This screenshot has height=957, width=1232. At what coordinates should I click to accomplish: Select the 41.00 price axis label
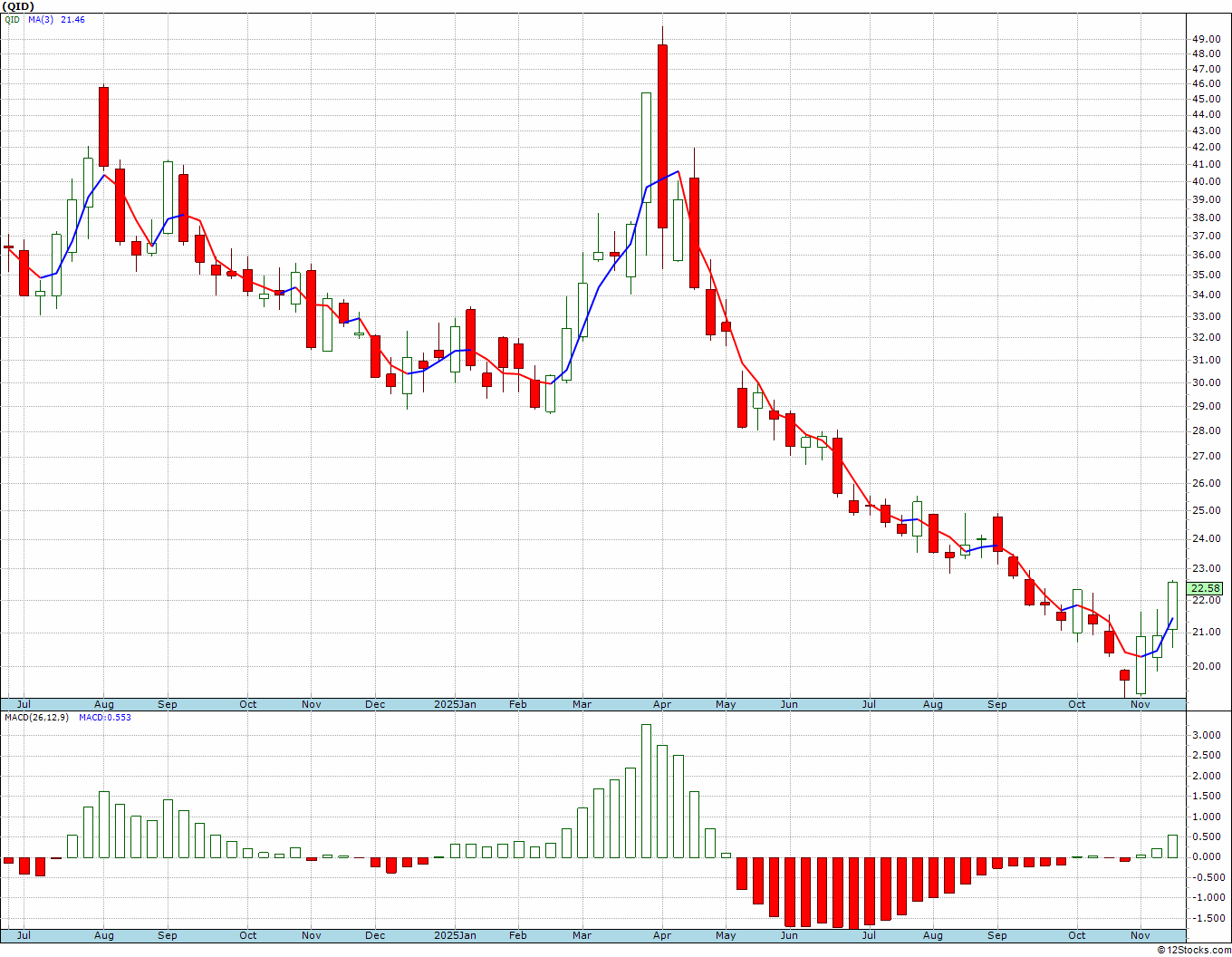[x=1206, y=164]
